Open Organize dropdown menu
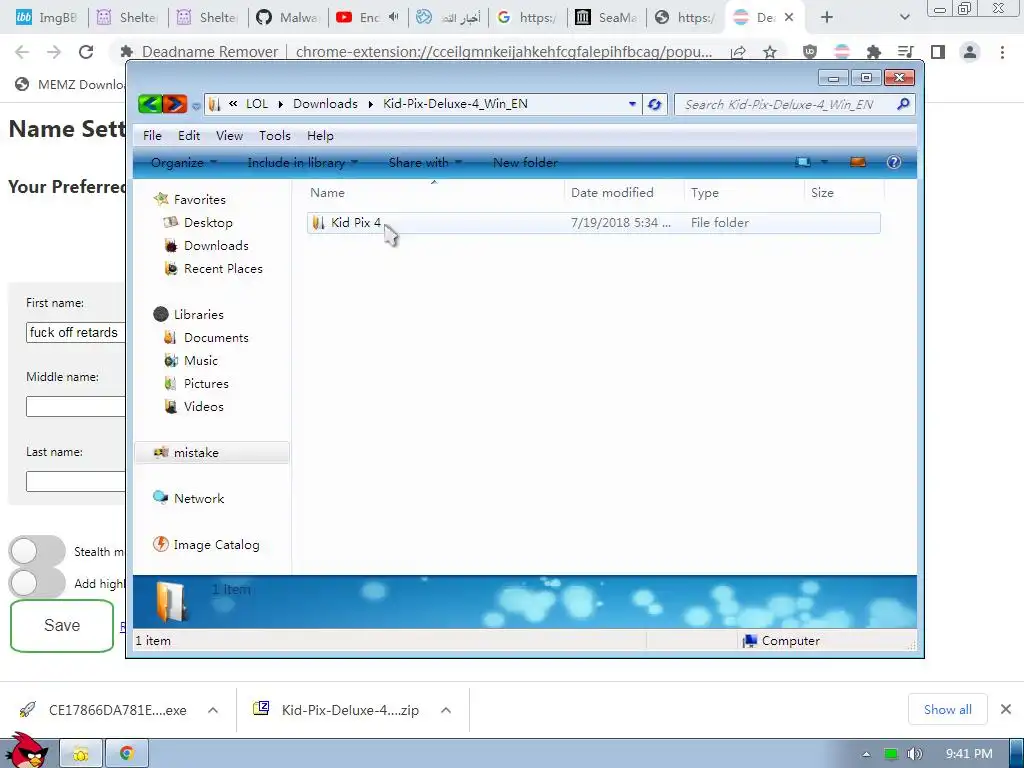 (184, 163)
